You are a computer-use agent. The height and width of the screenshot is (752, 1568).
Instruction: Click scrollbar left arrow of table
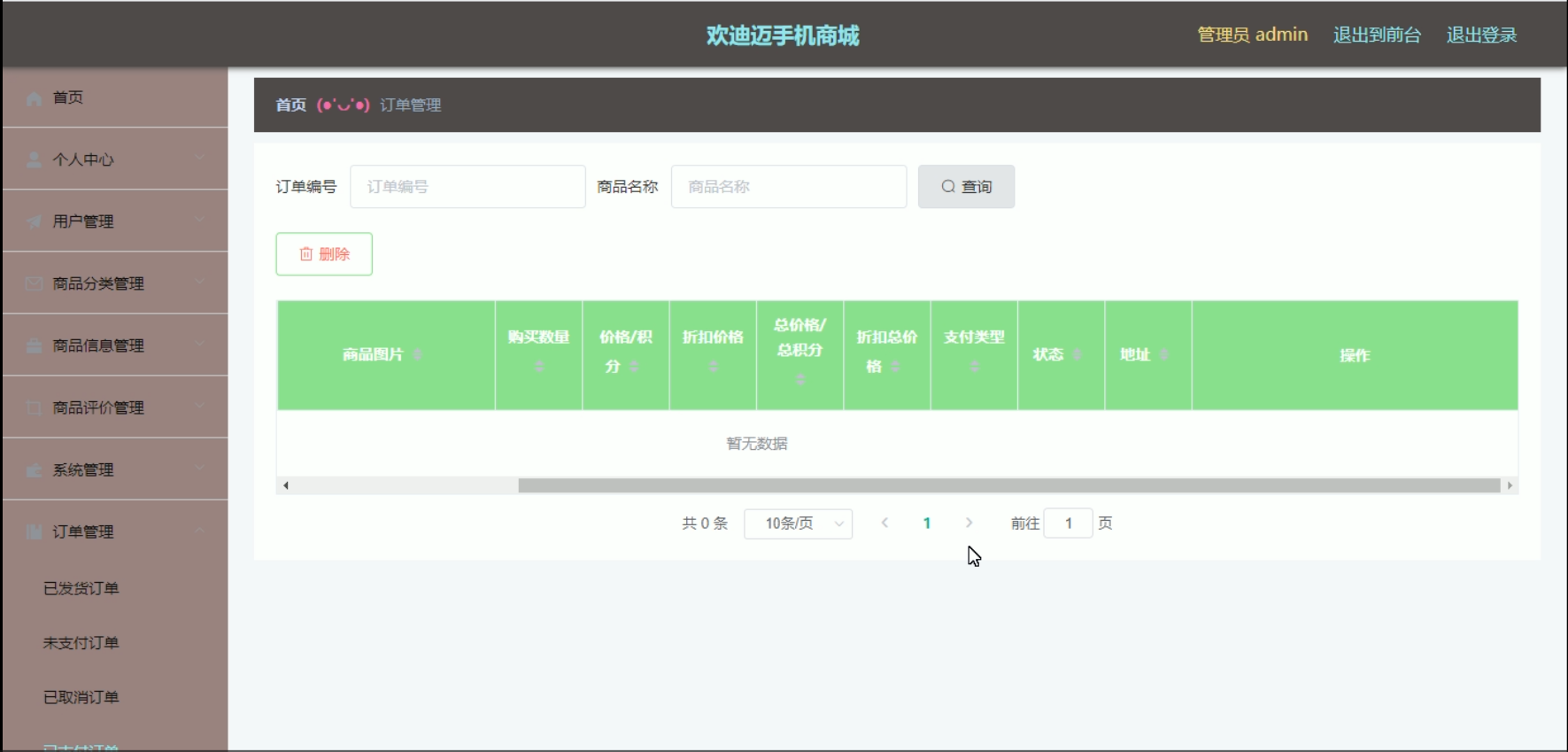click(285, 485)
